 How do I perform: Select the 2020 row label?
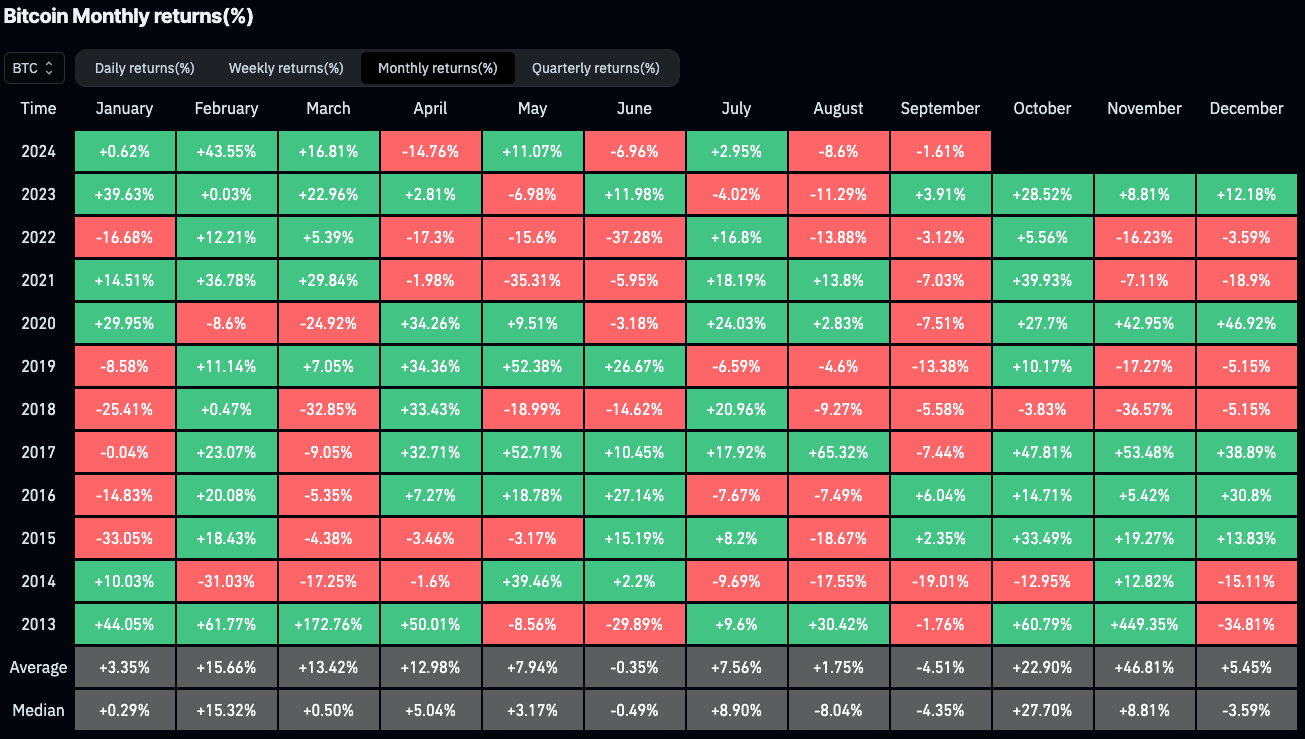(38, 323)
